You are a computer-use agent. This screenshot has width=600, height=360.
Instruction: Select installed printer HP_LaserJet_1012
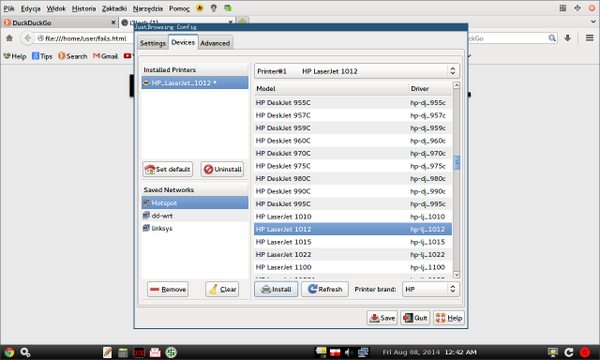(x=195, y=83)
